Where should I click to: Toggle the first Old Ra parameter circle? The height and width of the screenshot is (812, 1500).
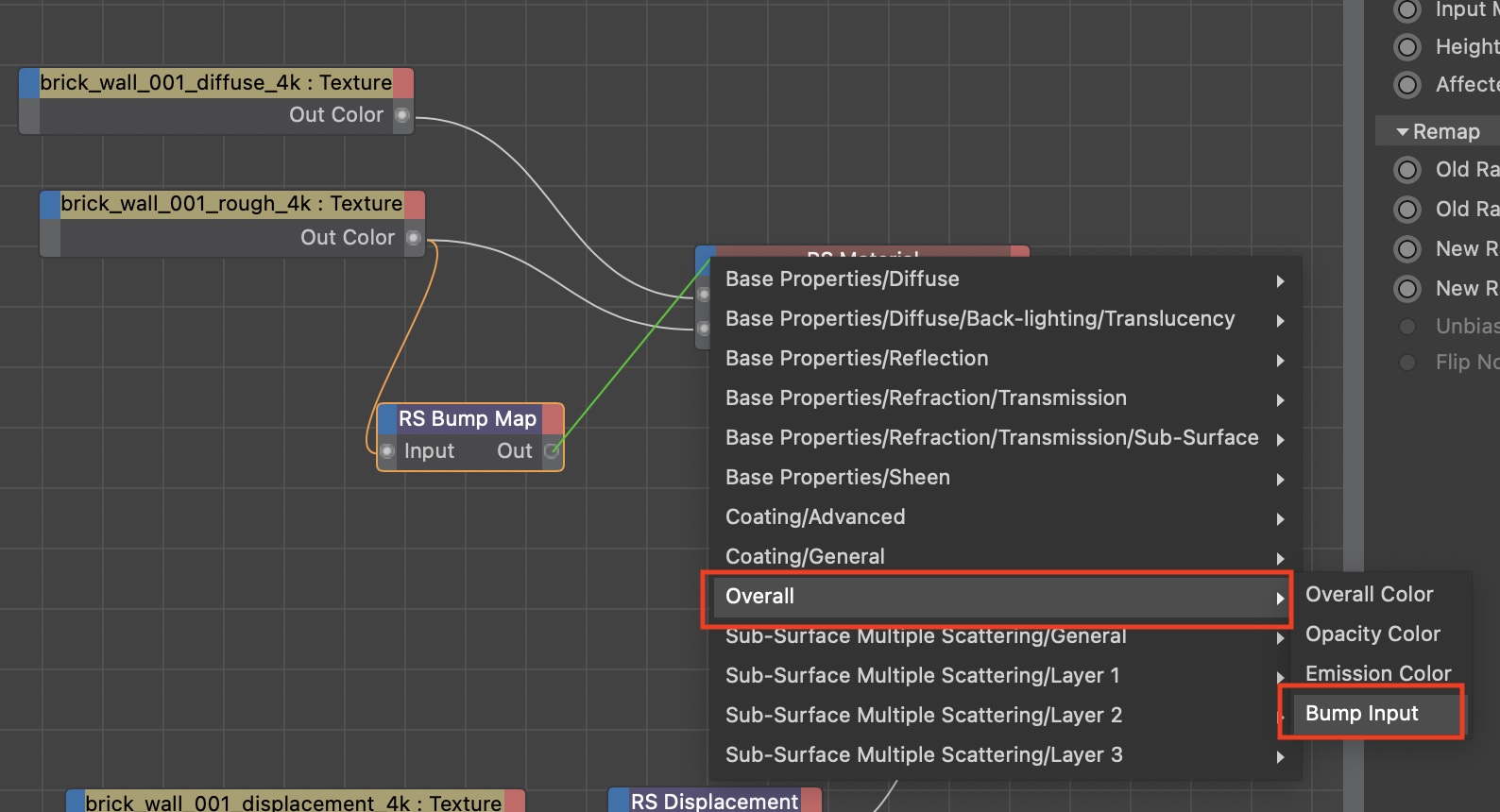tap(1407, 170)
